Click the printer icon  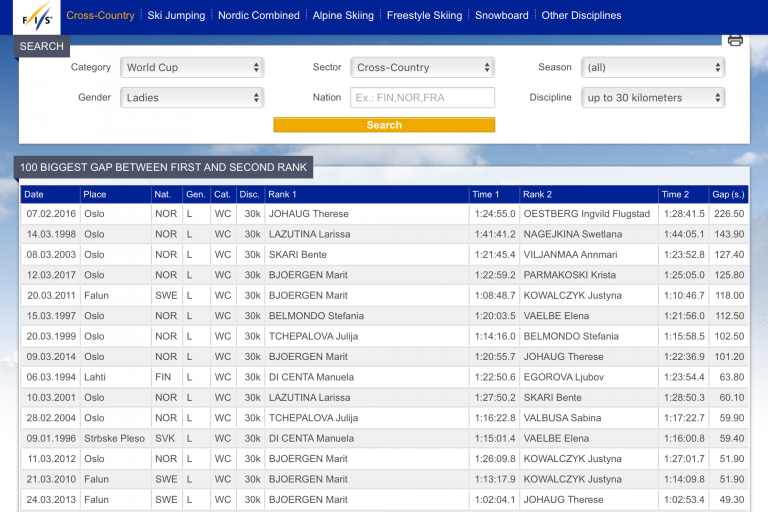click(x=735, y=41)
